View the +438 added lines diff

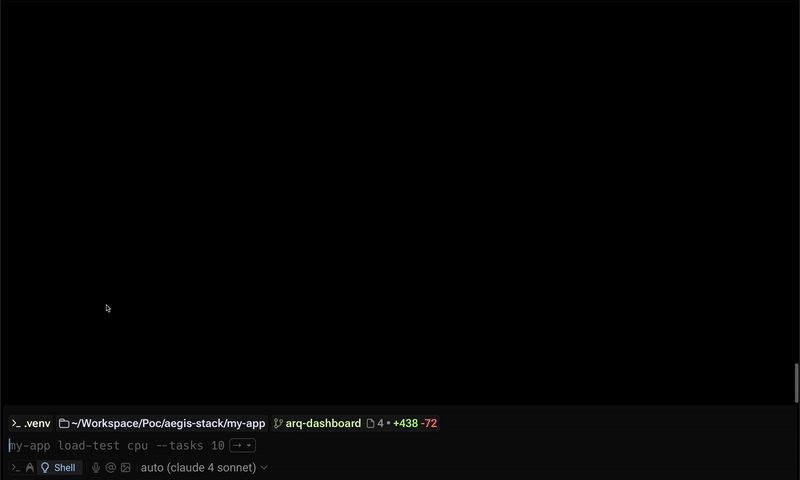405,423
